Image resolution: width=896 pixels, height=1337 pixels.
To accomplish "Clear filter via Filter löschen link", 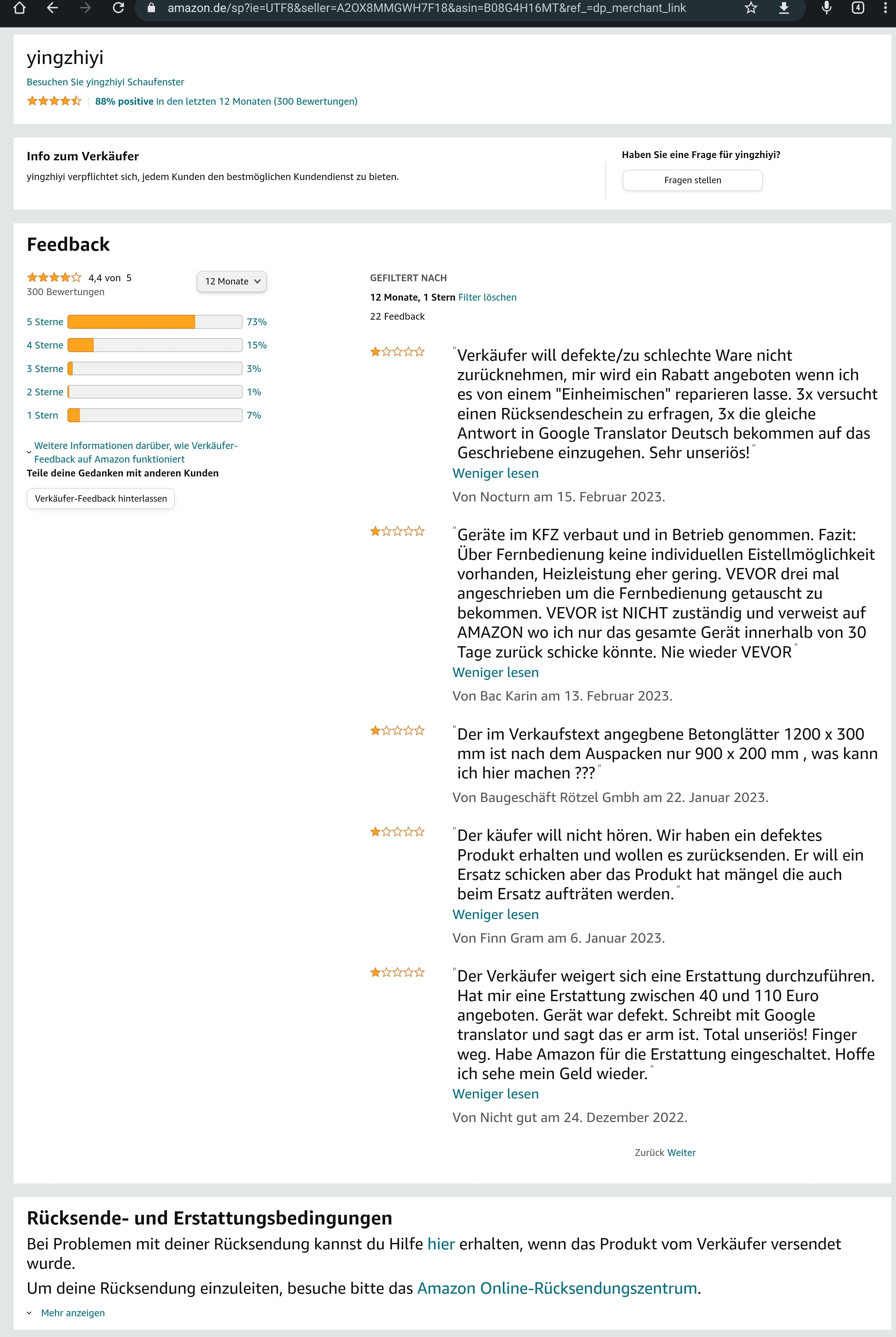I will tap(487, 297).
